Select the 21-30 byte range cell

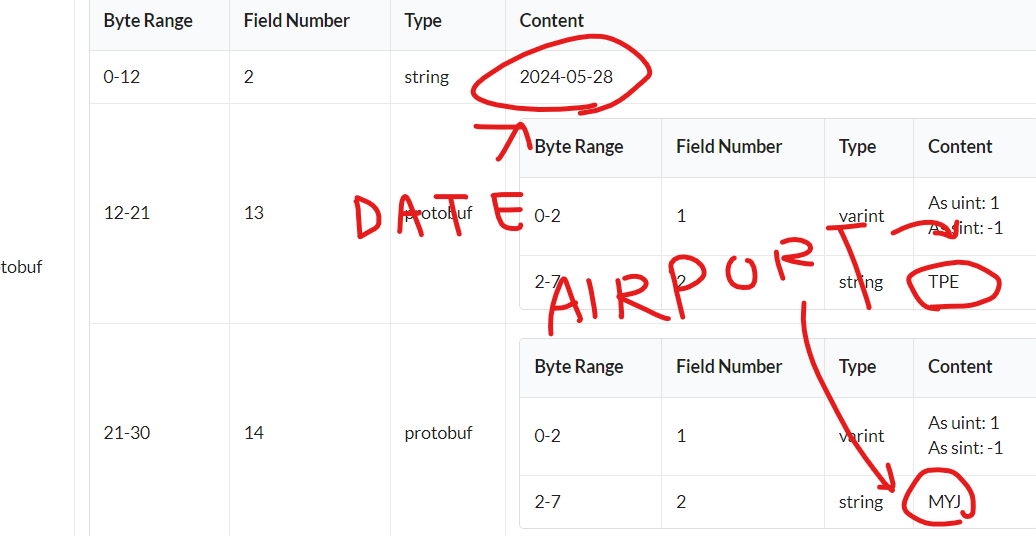[x=127, y=433]
